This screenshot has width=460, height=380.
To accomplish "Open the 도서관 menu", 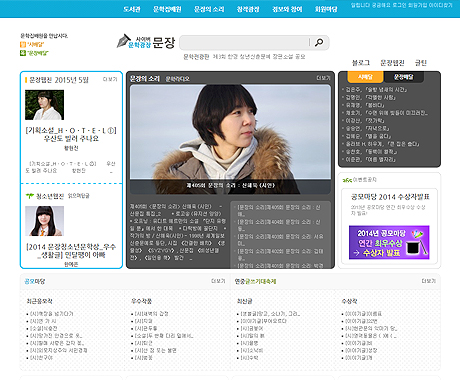I will (132, 9).
